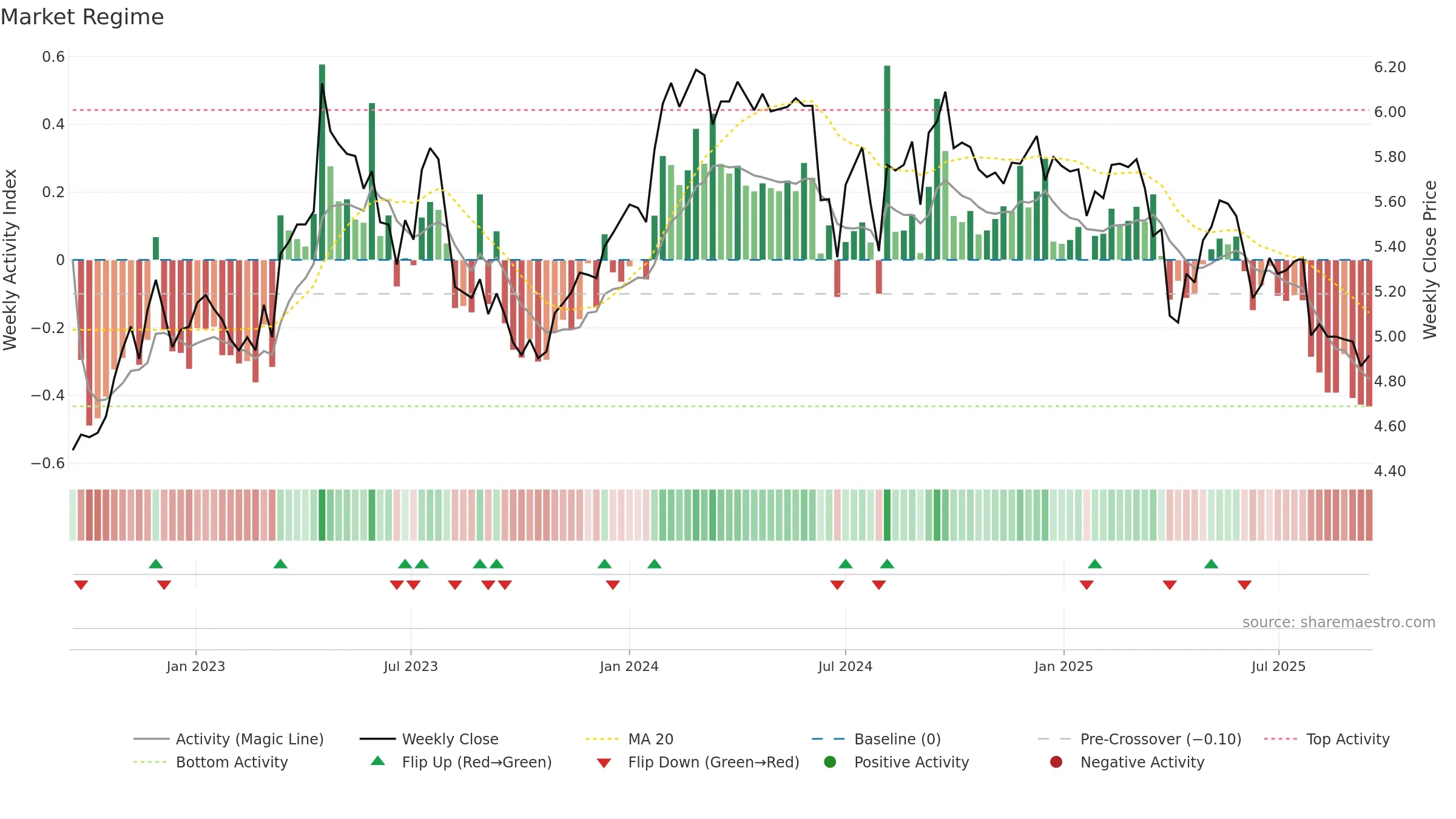Viewport: 1456px width, 819px height.
Task: Toggle the Top Activity legend entry
Action: pyautogui.click(x=1327, y=739)
